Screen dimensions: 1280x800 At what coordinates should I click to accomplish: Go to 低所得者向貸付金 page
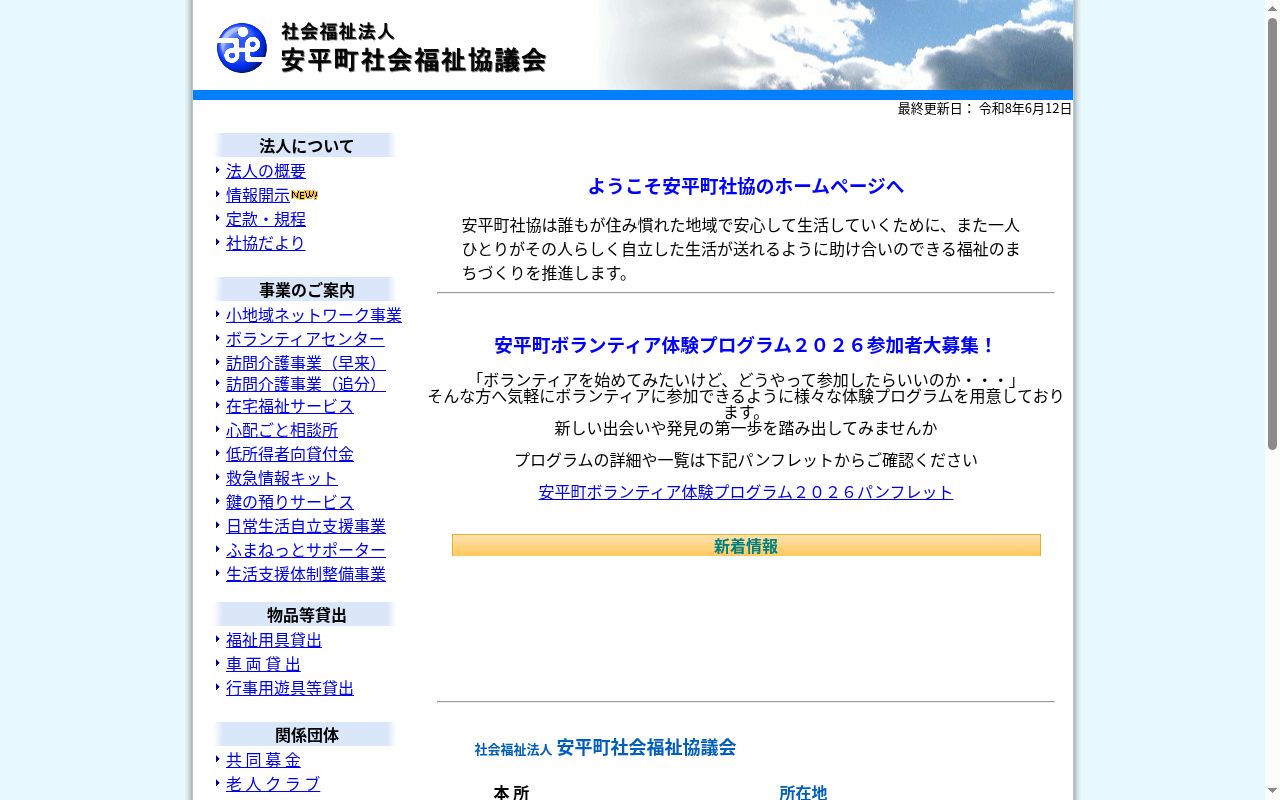coord(290,454)
